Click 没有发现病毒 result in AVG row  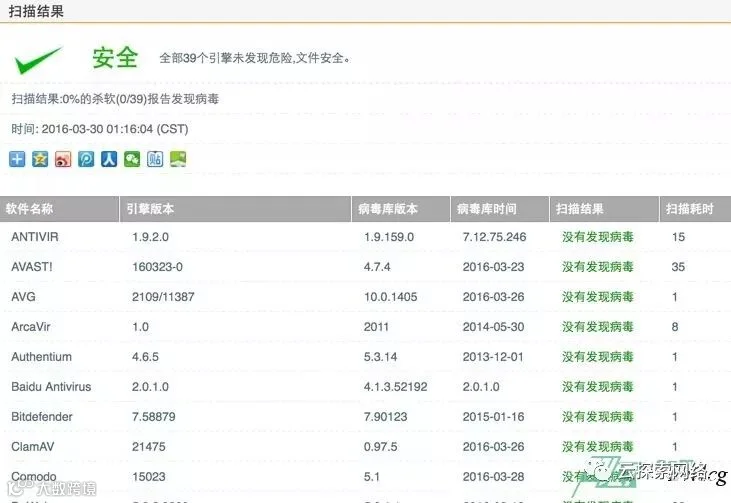598,296
